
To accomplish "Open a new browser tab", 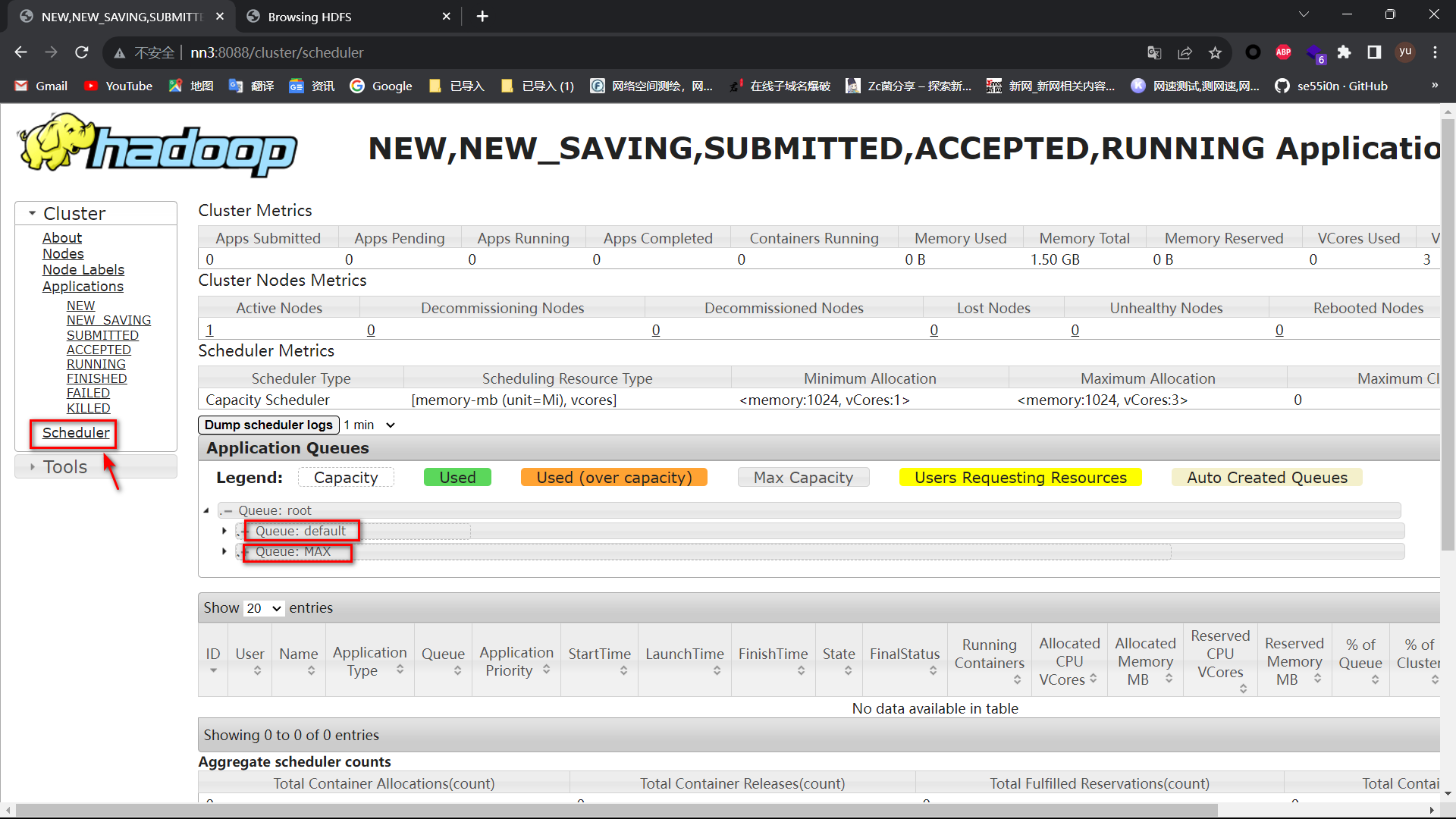I will pyautogui.click(x=482, y=17).
